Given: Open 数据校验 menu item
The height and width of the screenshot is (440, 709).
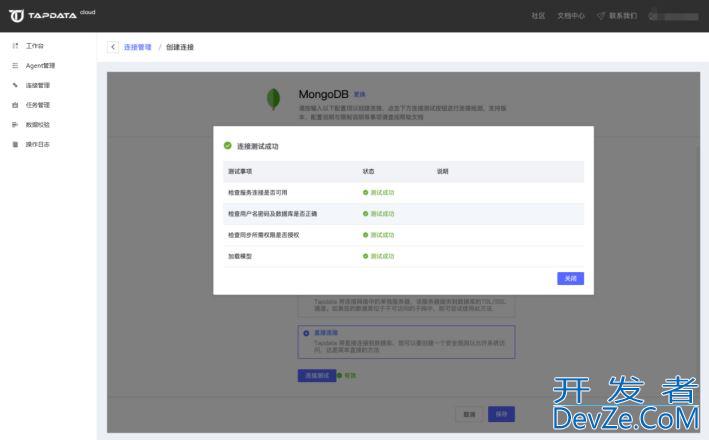Looking at the screenshot, I should click(x=38, y=124).
